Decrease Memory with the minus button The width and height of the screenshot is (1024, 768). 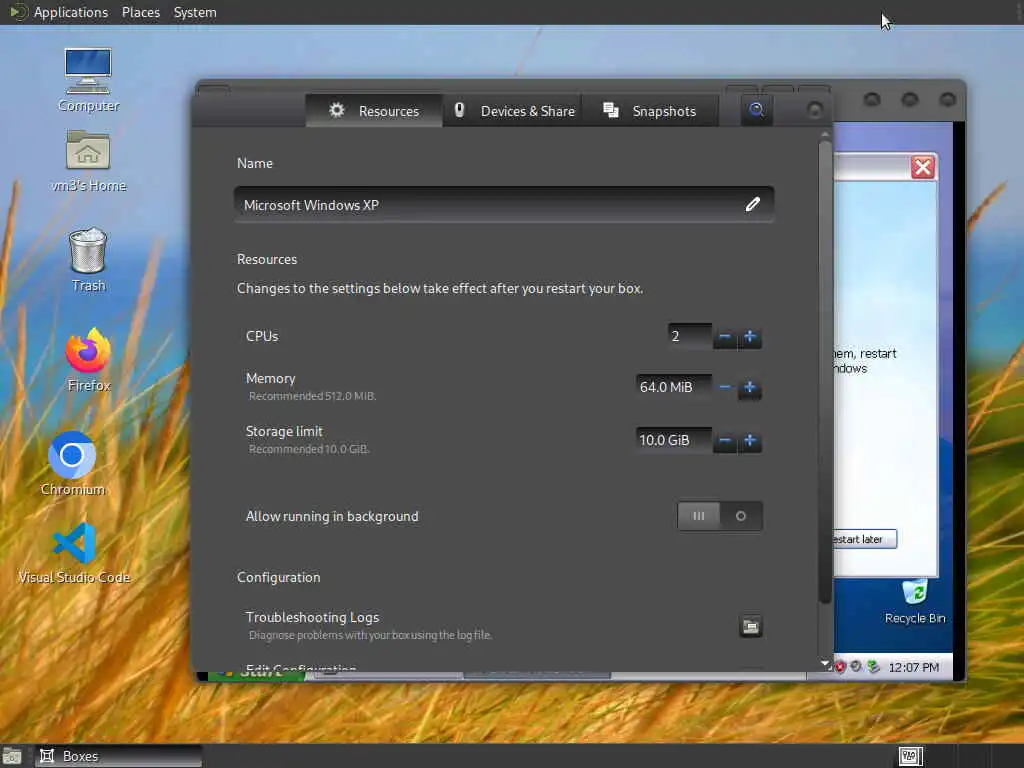[x=724, y=388]
